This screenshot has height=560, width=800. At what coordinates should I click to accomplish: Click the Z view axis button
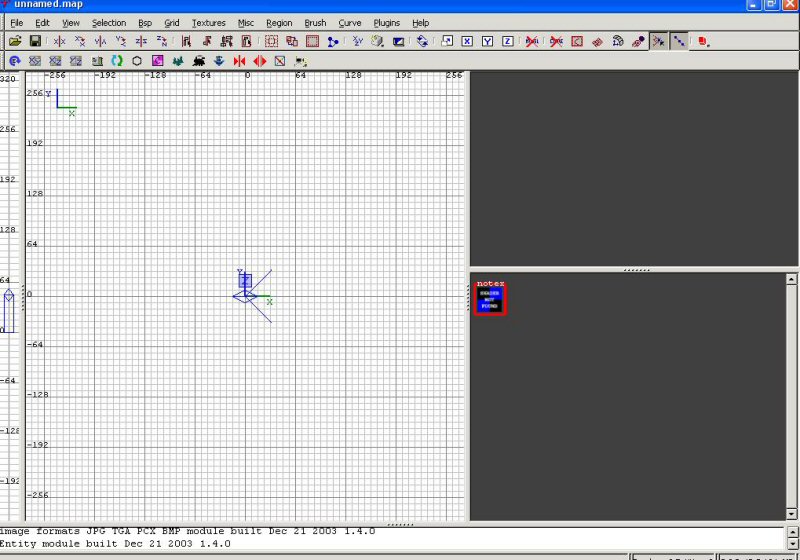507,41
